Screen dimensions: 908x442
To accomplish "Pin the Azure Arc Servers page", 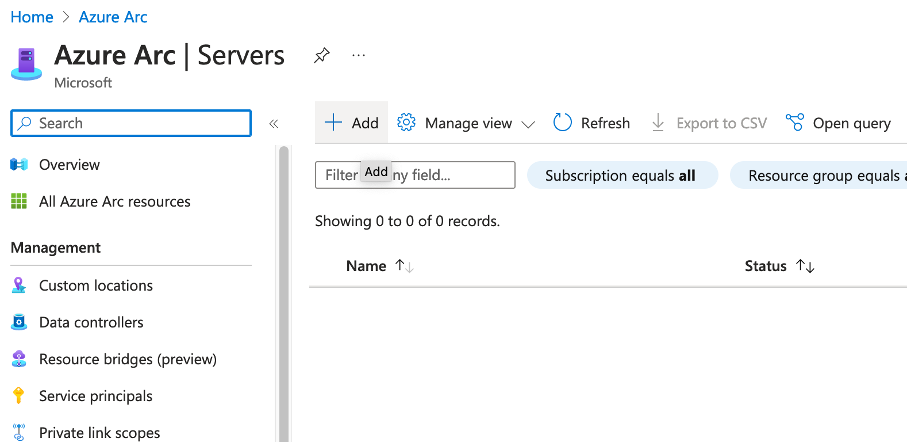I will pos(321,56).
